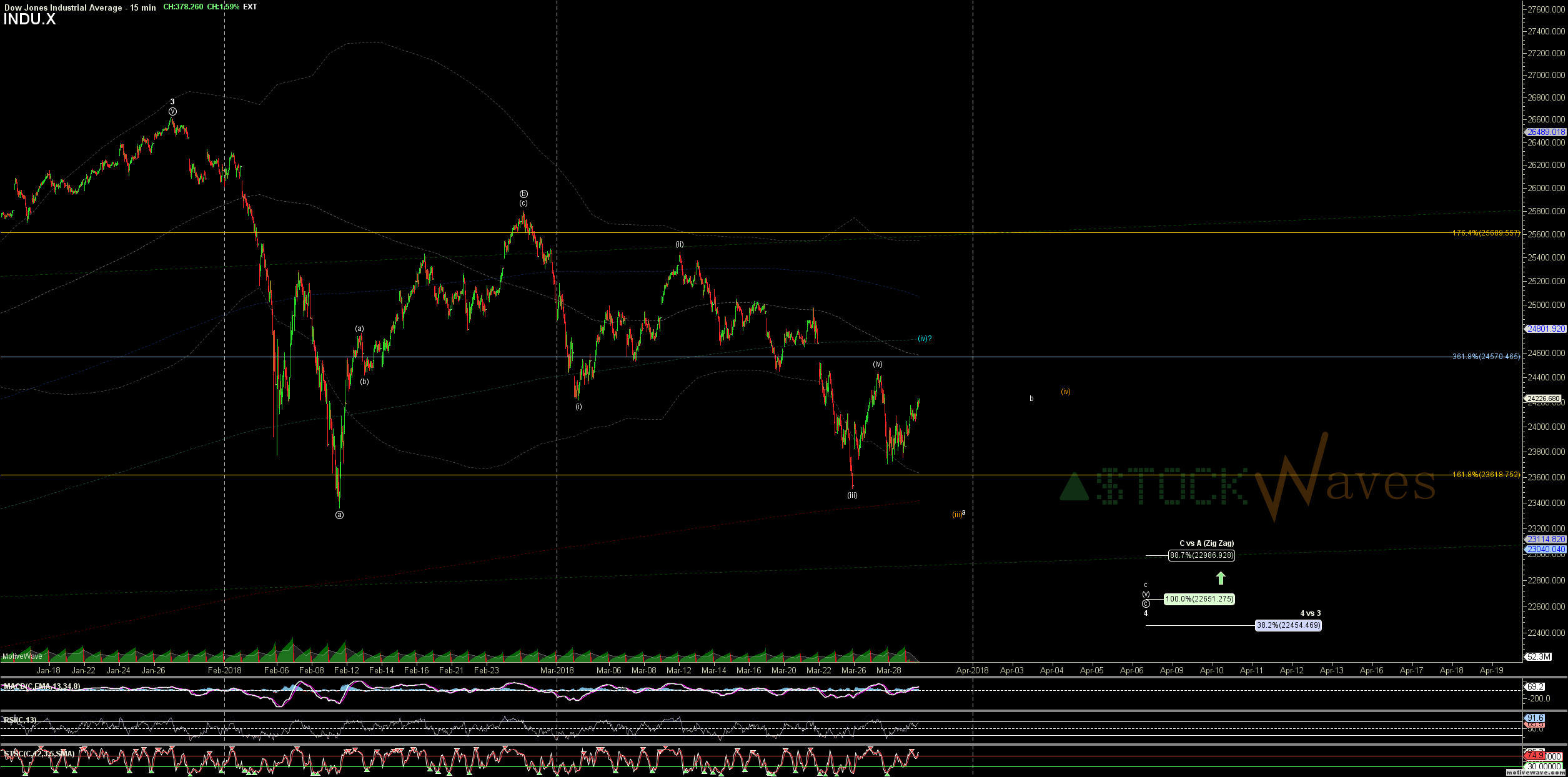Image resolution: width=1568 pixels, height=777 pixels.
Task: Click the 24801.920 price tag on axis
Action: pyautogui.click(x=1546, y=329)
